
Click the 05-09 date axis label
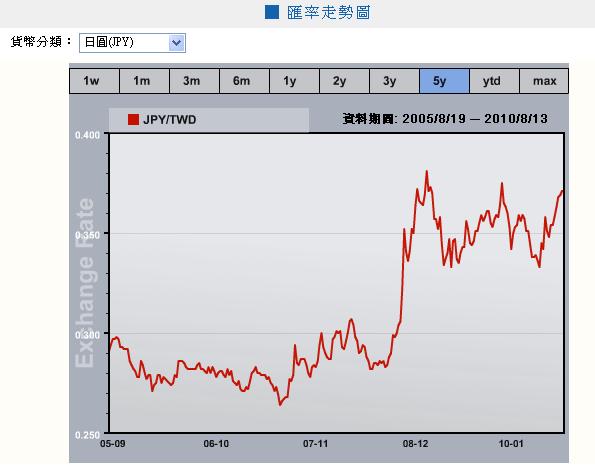112,444
